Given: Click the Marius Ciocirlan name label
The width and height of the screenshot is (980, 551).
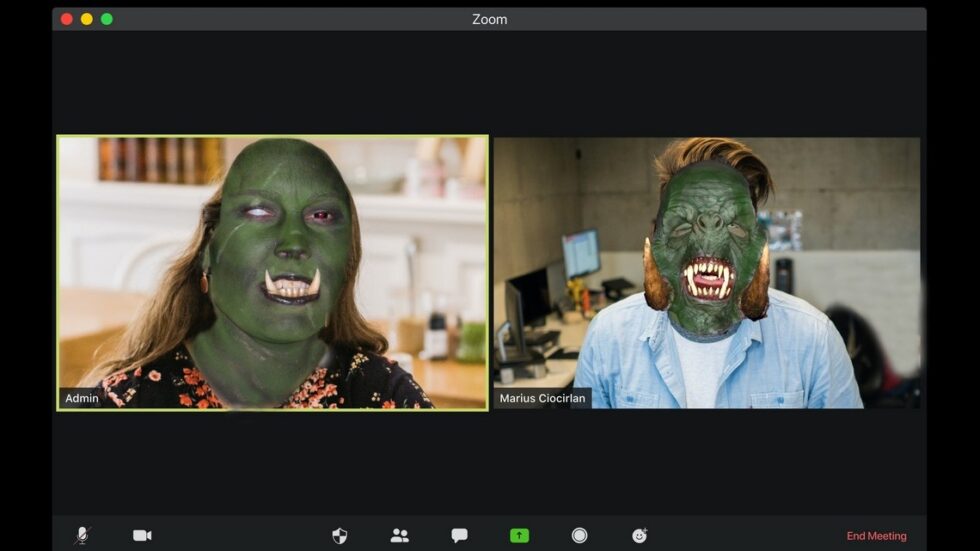Looking at the screenshot, I should coord(543,398).
